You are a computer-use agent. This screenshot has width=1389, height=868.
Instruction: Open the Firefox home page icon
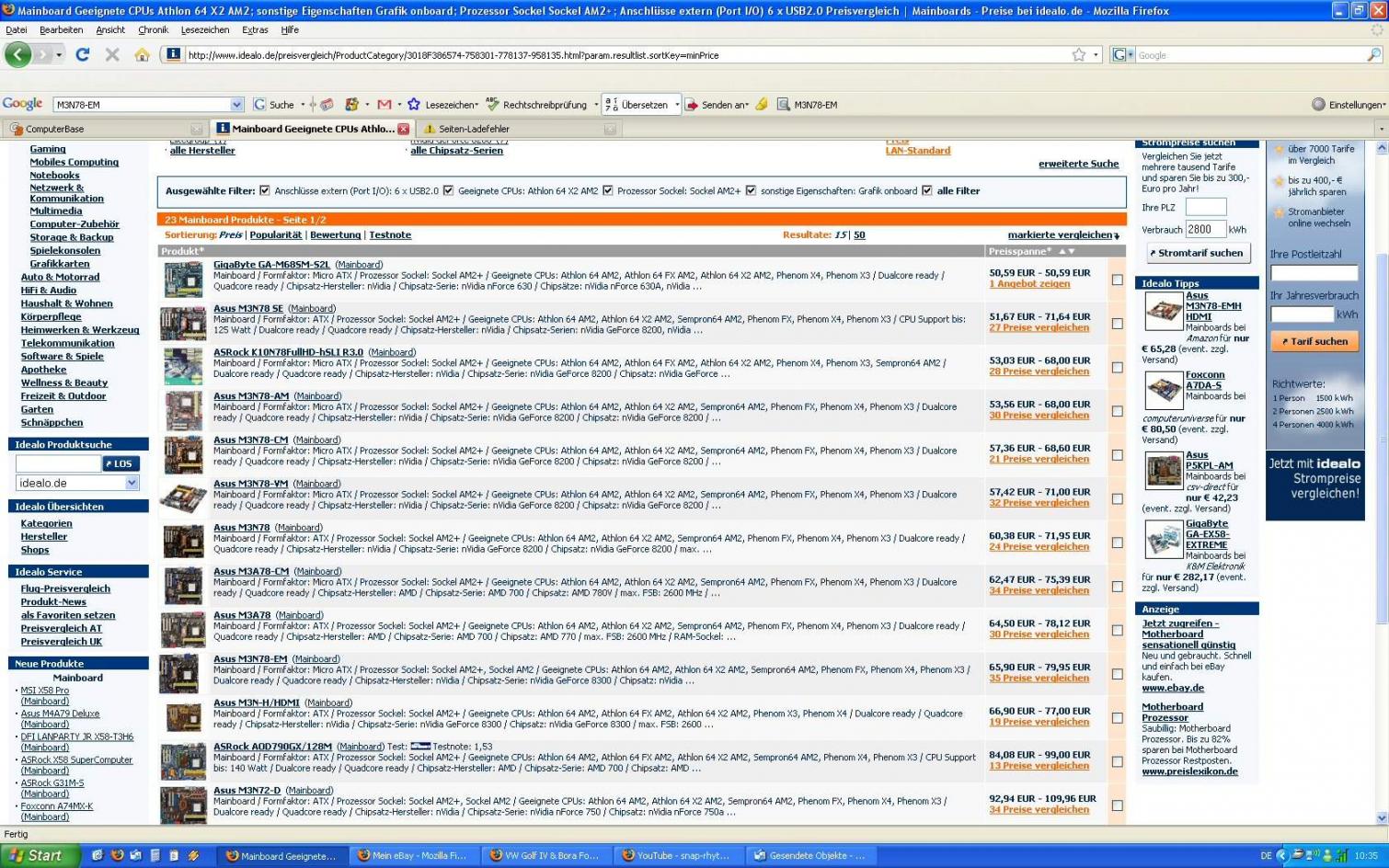(142, 54)
